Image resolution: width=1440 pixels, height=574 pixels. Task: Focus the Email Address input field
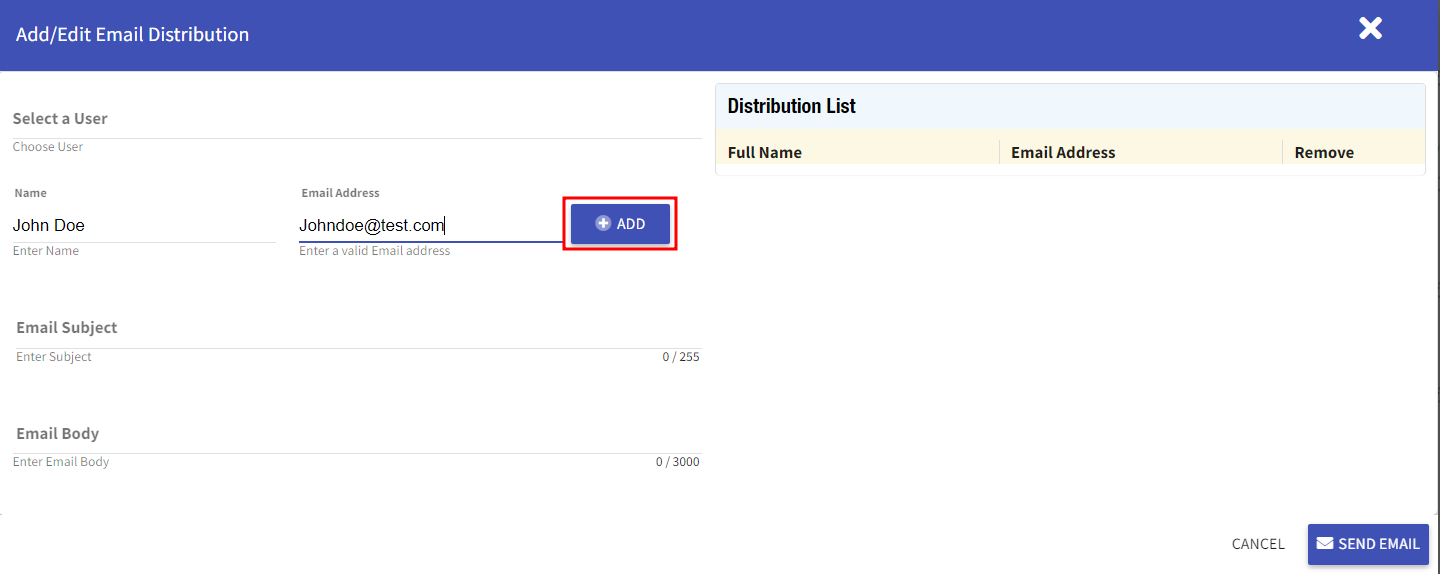point(430,226)
